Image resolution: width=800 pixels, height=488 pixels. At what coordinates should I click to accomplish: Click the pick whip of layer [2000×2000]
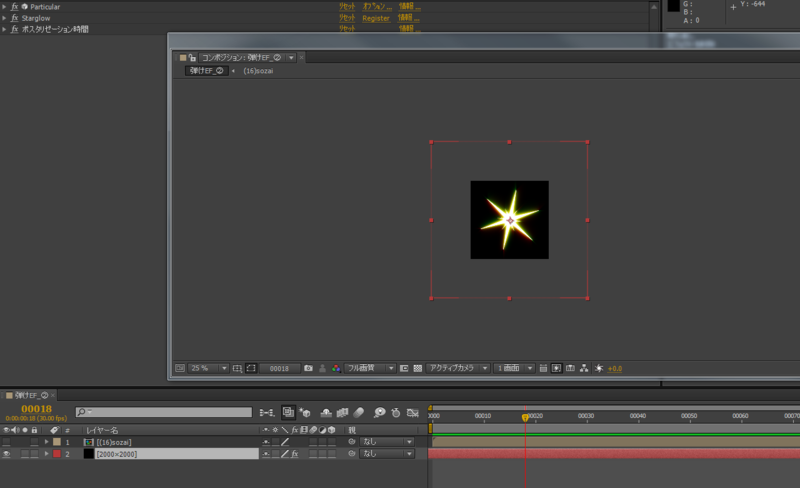(x=352, y=453)
